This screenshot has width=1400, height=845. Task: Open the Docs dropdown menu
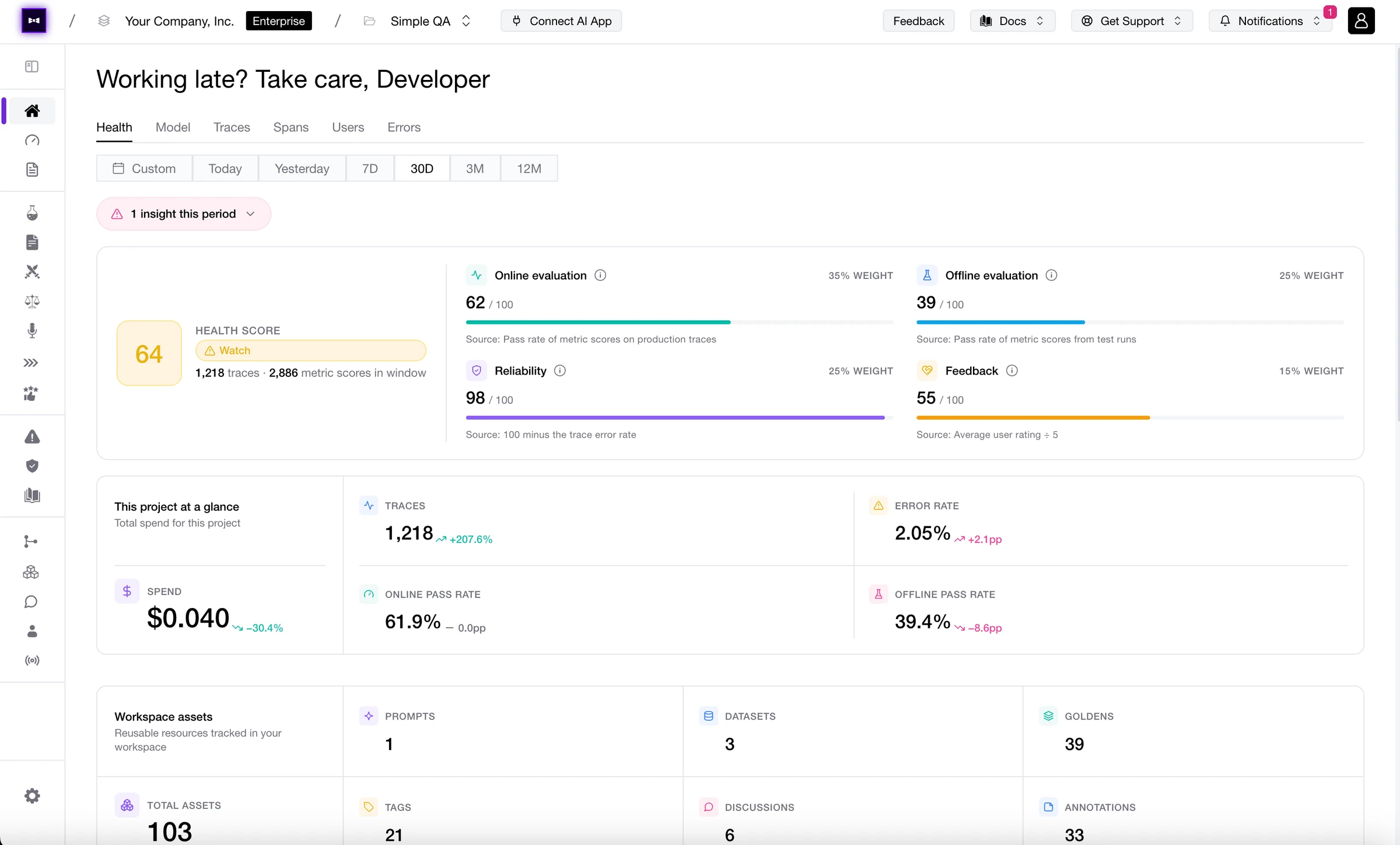1012,21
